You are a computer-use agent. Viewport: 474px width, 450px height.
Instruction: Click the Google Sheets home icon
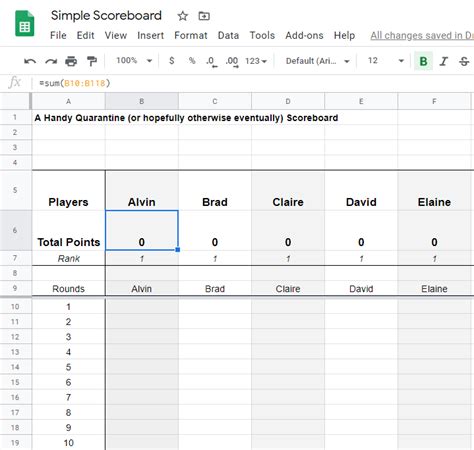(x=25, y=23)
